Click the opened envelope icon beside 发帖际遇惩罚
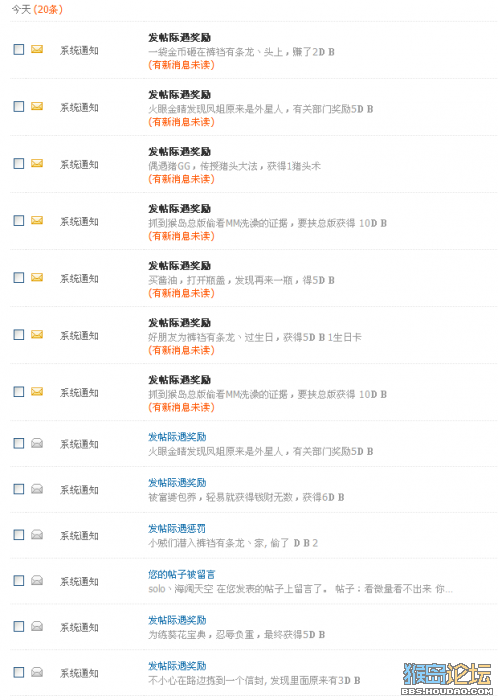 (37, 535)
